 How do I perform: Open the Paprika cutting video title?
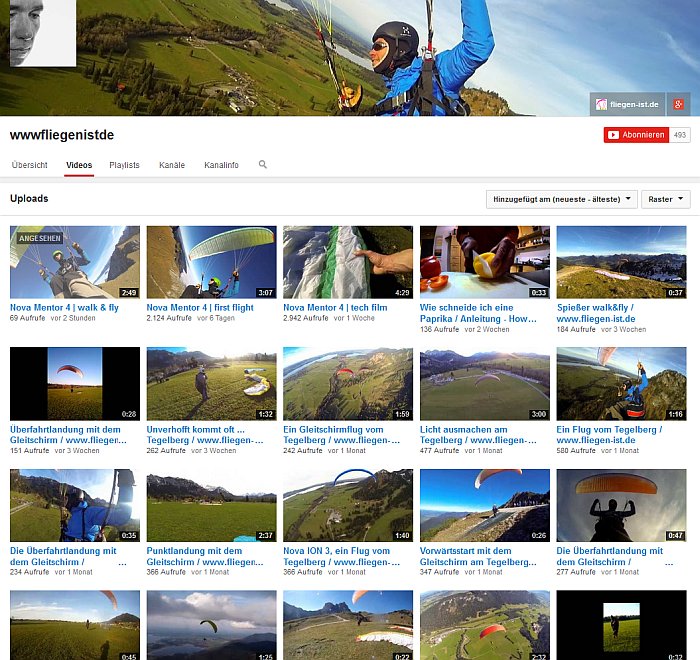(x=478, y=313)
